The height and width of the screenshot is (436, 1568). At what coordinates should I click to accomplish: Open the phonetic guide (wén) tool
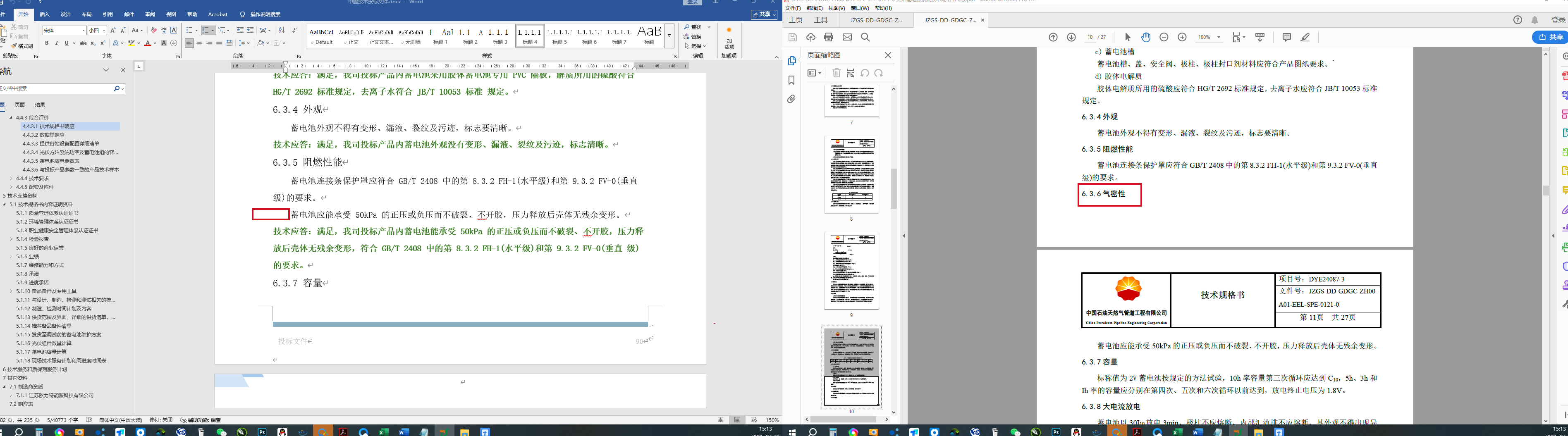(164, 31)
